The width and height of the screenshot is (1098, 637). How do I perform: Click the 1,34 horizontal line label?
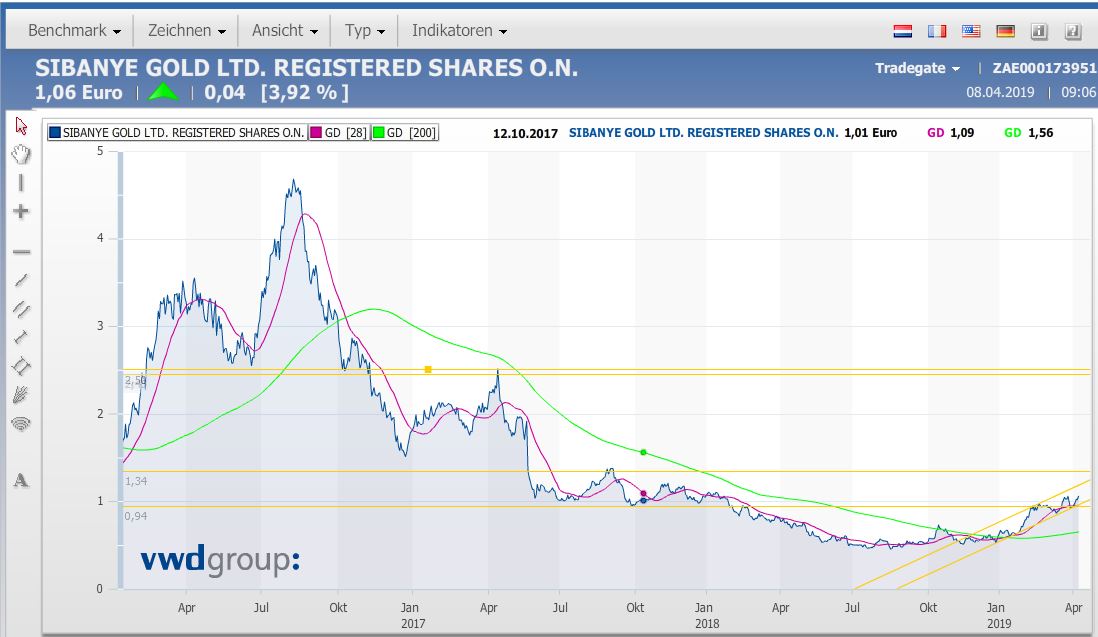(136, 481)
